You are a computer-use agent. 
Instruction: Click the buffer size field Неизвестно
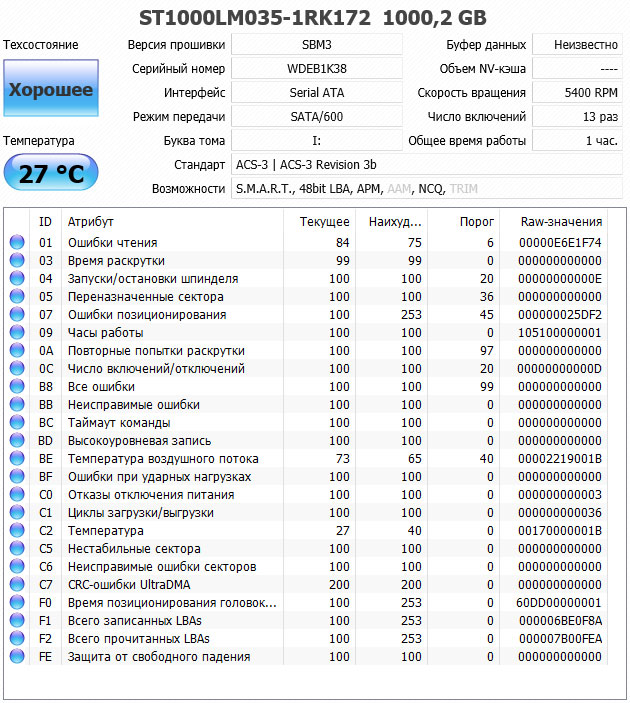tap(578, 45)
